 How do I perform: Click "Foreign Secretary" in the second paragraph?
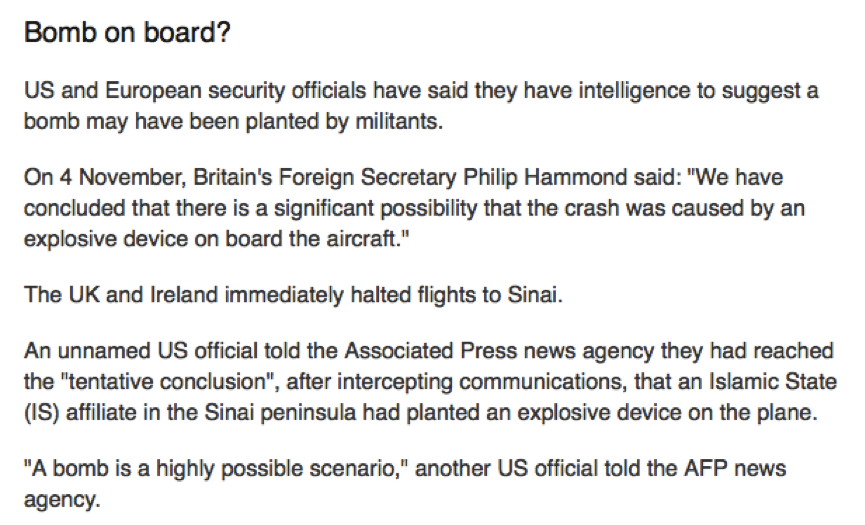[x=367, y=178]
